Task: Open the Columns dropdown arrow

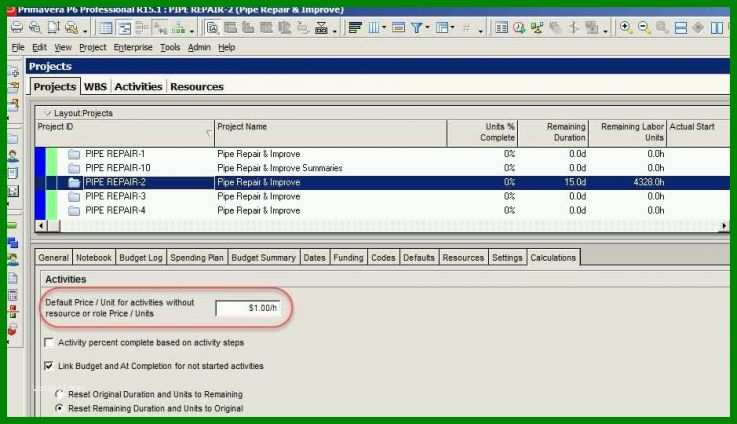Action: 384,27
